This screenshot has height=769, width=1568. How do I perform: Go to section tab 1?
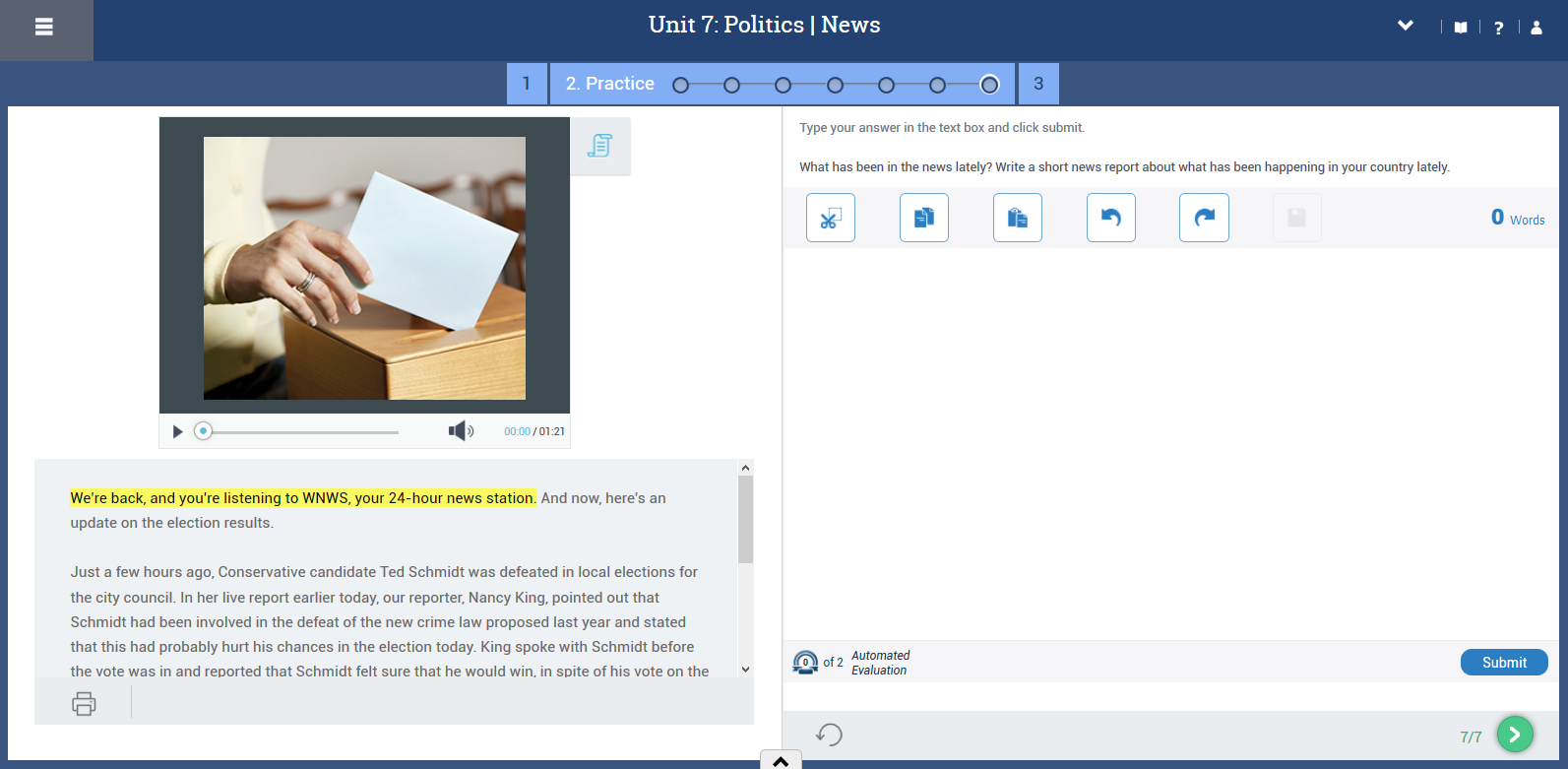(527, 84)
